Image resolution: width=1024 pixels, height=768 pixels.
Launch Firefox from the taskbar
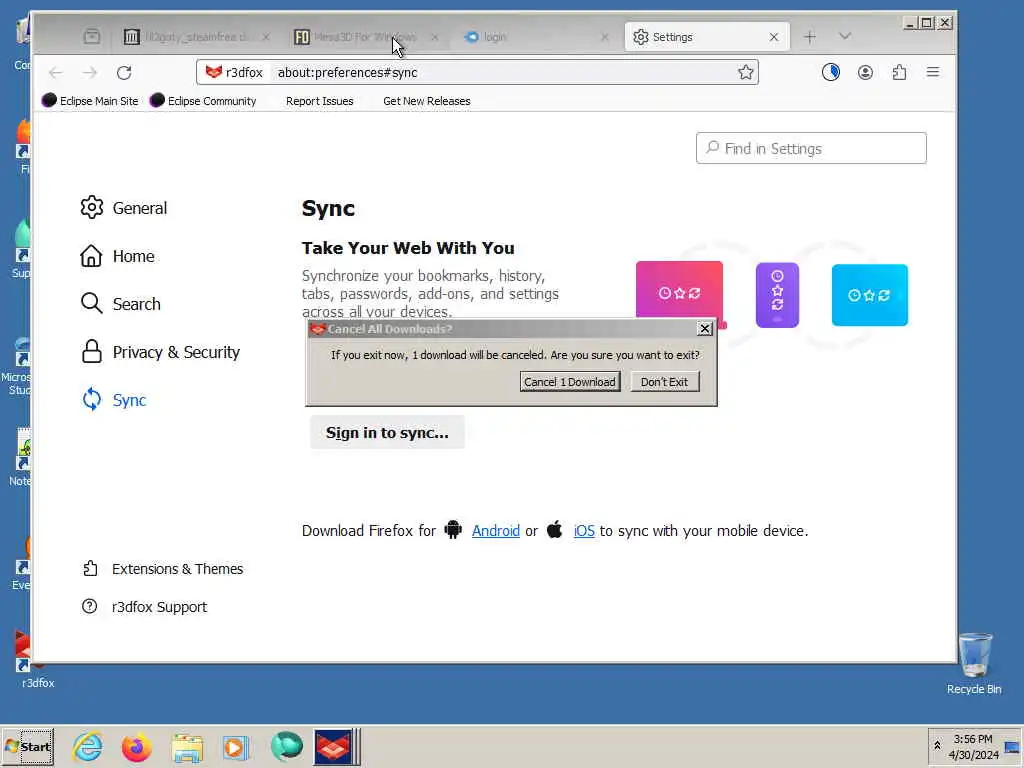[x=136, y=746]
